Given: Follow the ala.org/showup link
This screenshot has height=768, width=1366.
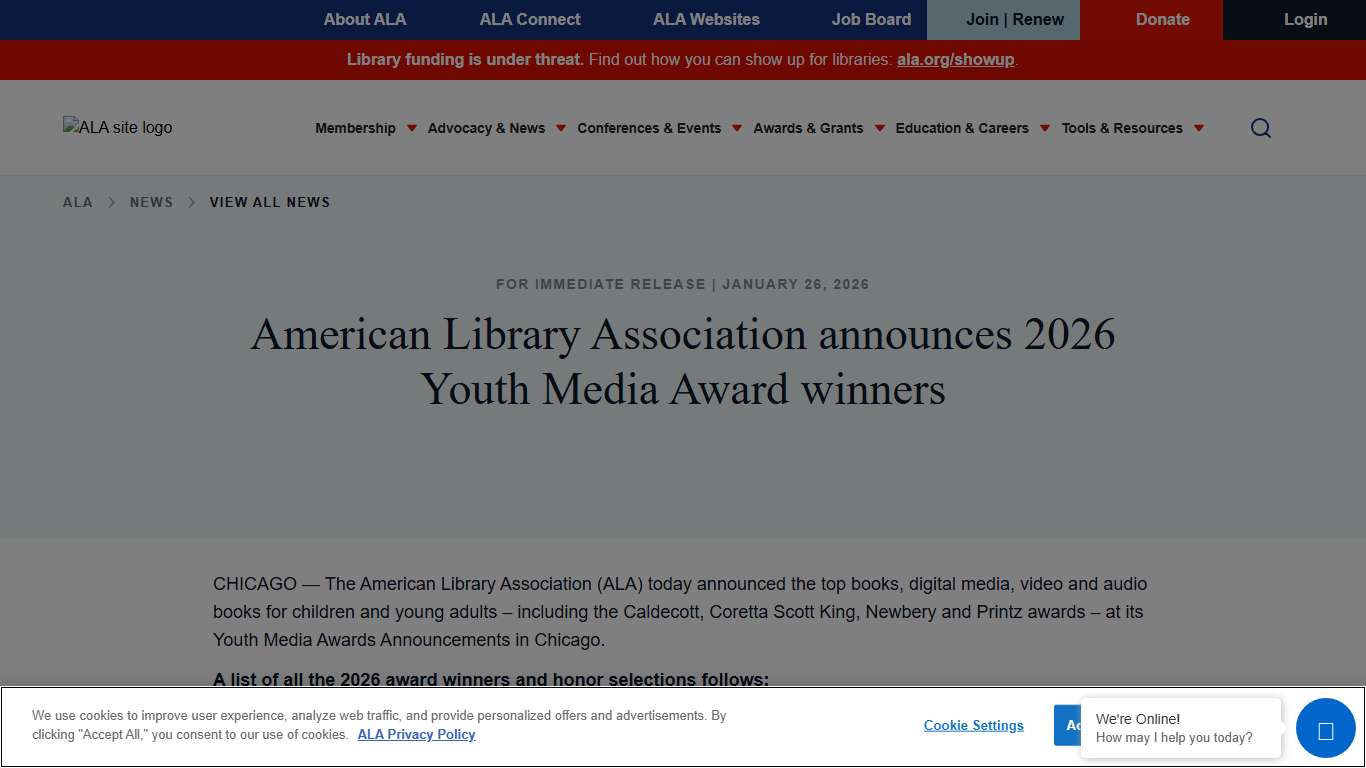Looking at the screenshot, I should tap(955, 59).
